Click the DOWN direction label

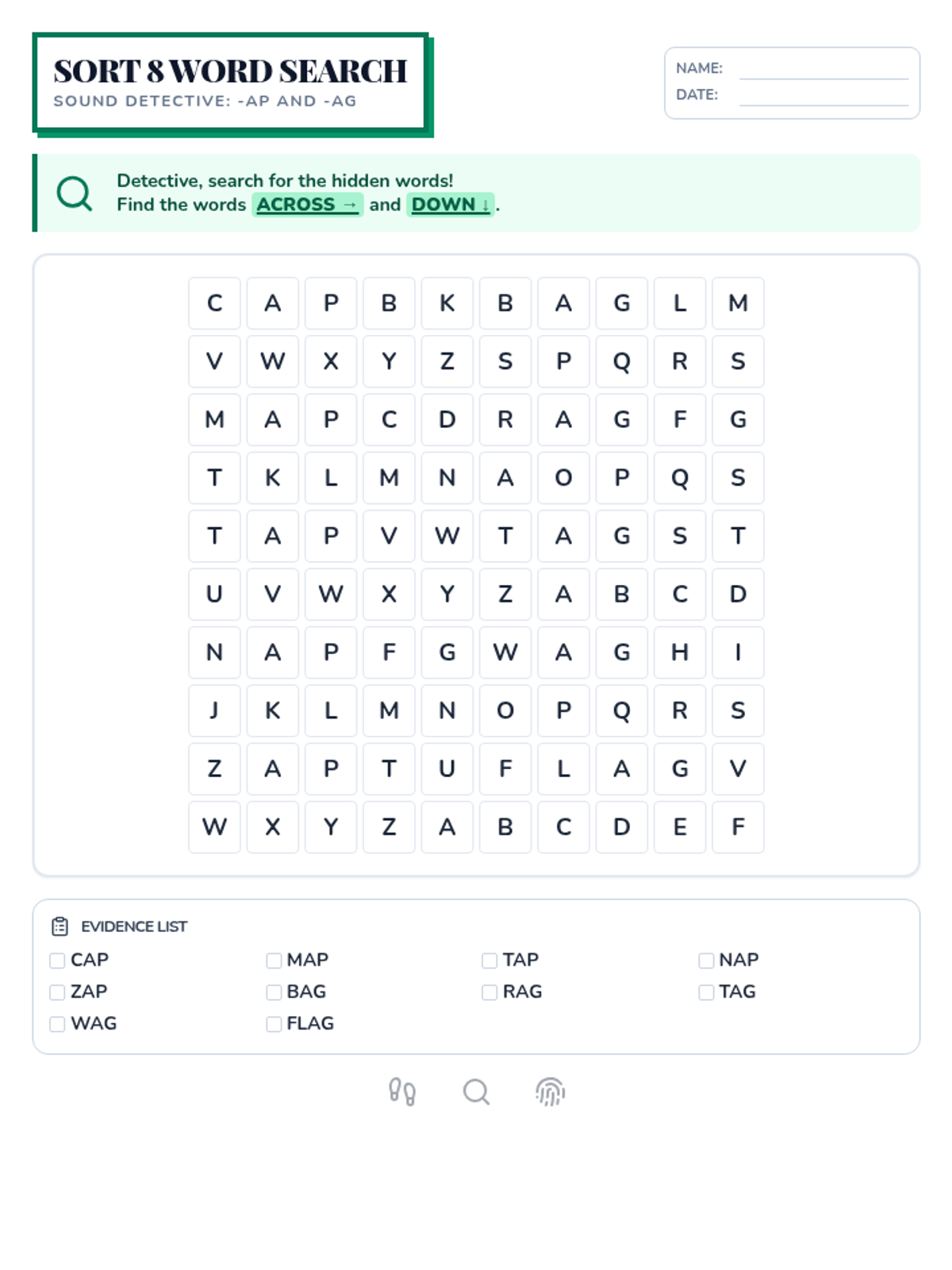pos(450,205)
